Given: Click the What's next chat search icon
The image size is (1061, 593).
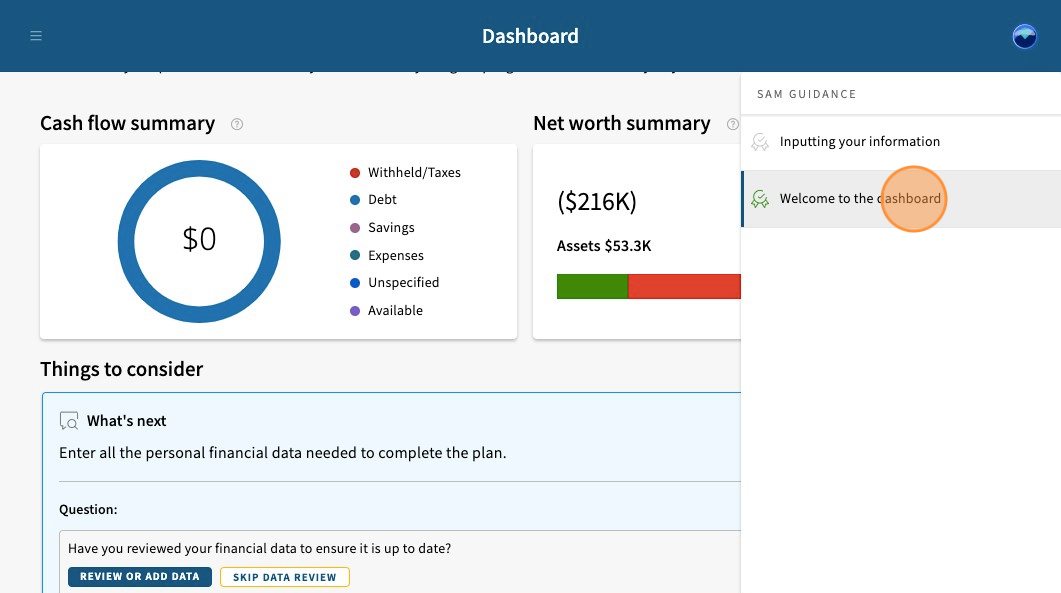Looking at the screenshot, I should [x=69, y=420].
